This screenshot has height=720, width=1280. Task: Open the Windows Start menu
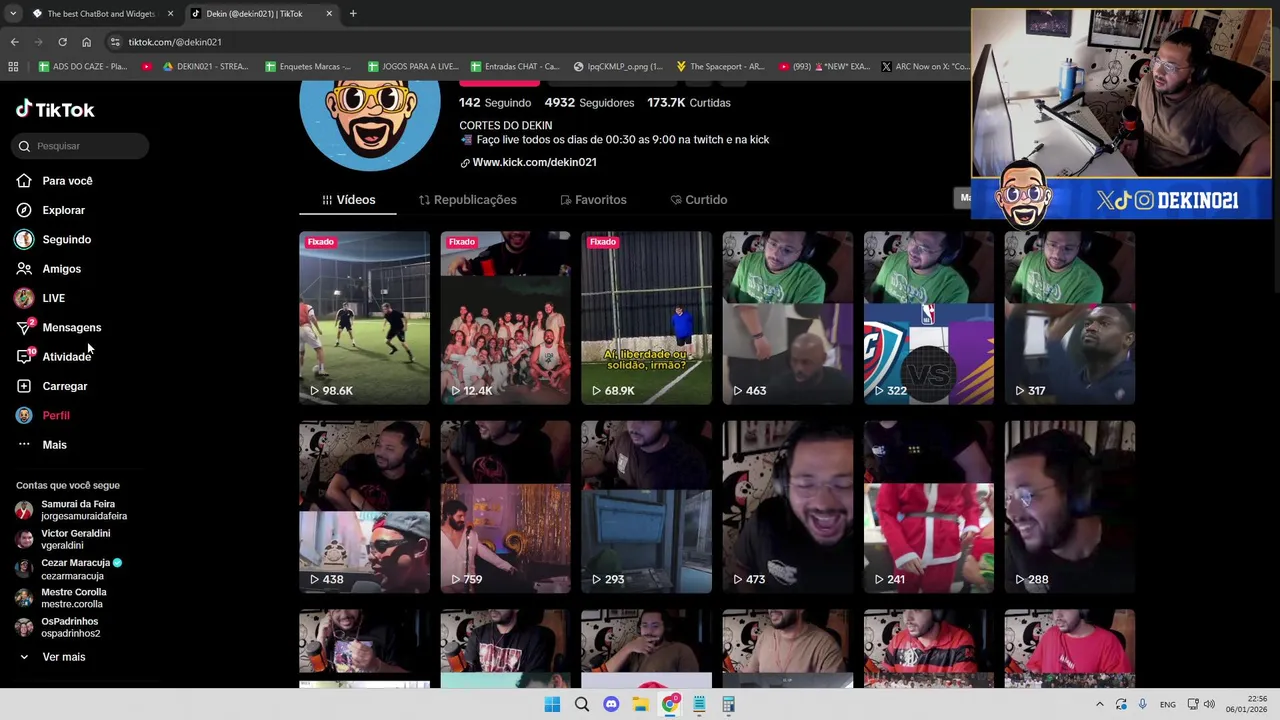[552, 705]
